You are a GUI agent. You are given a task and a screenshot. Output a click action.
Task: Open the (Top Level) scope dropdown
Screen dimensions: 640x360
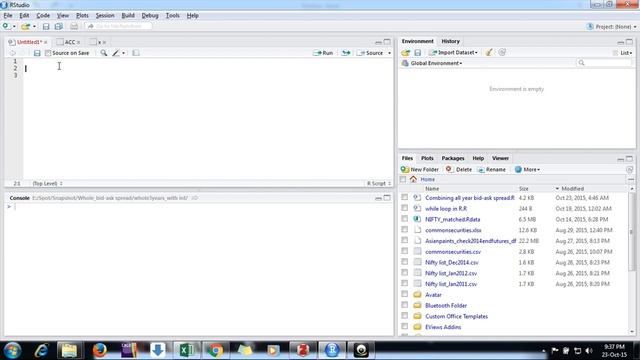(47, 184)
